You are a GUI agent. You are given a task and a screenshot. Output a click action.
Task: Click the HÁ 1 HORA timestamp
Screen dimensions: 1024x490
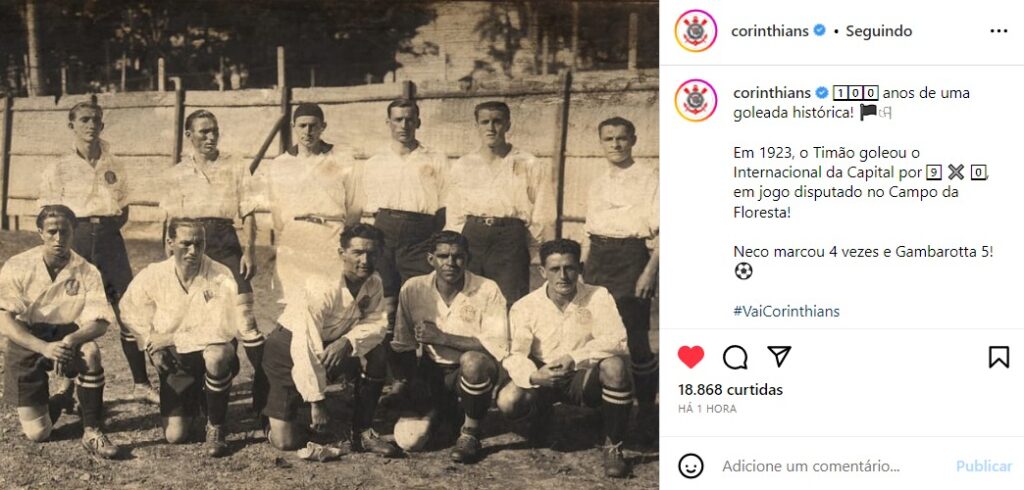707,409
